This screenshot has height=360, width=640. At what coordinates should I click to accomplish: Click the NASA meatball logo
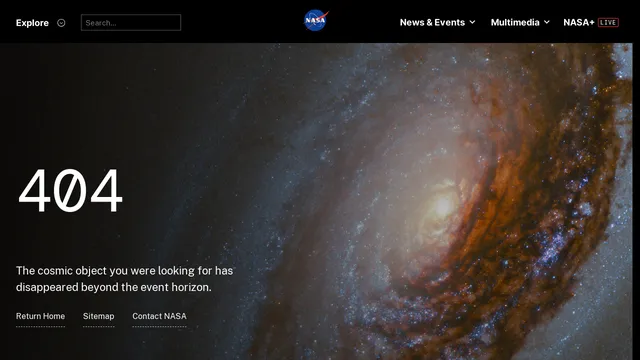pos(316,20)
